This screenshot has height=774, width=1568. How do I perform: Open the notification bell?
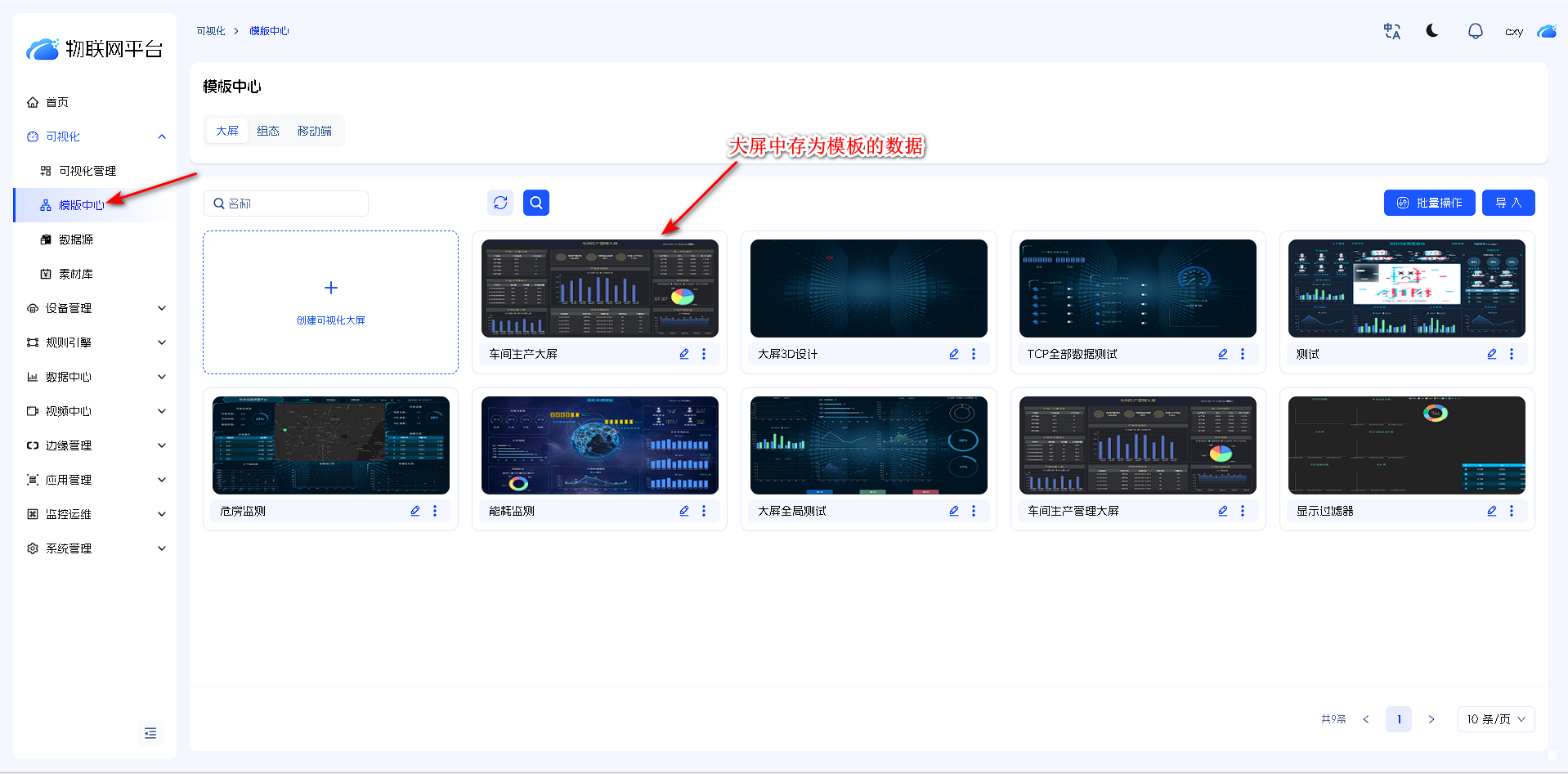tap(1475, 31)
